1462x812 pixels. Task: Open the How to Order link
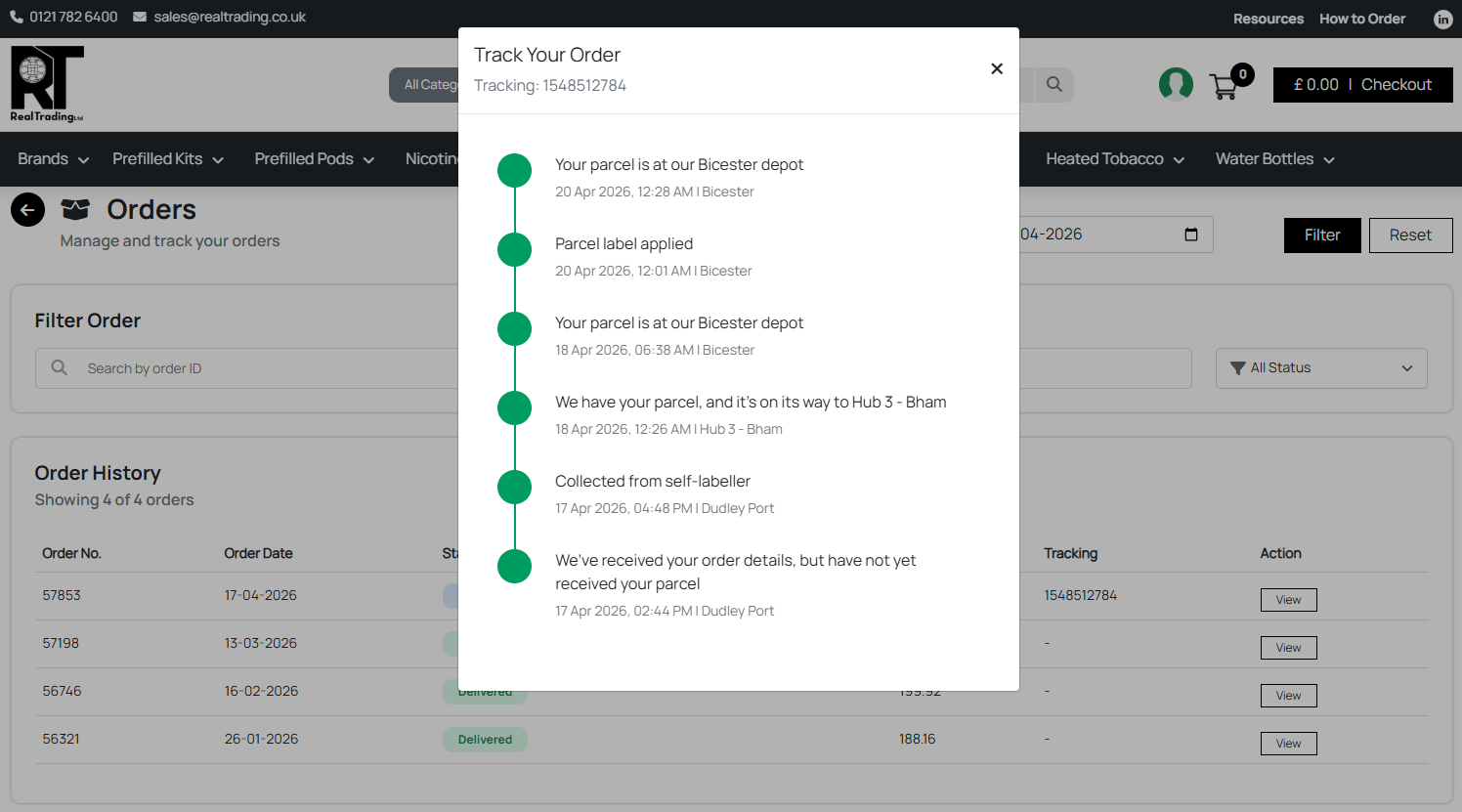[1362, 19]
